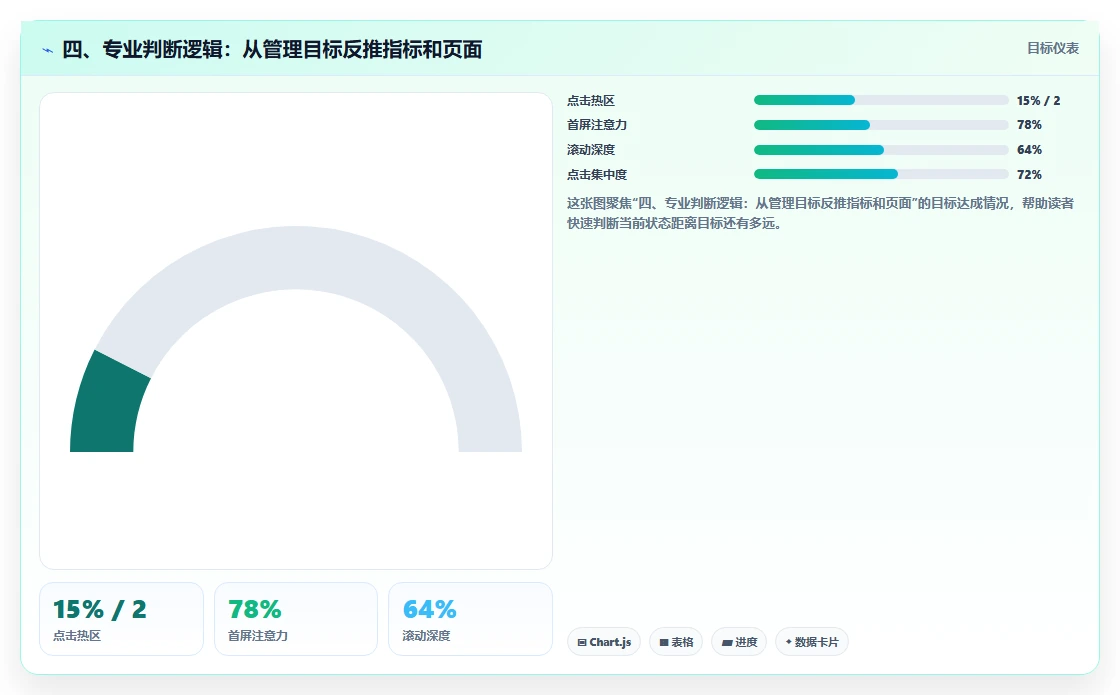Click the lightning icon beside the header title
The width and height of the screenshot is (1120, 695).
pyautogui.click(x=48, y=50)
